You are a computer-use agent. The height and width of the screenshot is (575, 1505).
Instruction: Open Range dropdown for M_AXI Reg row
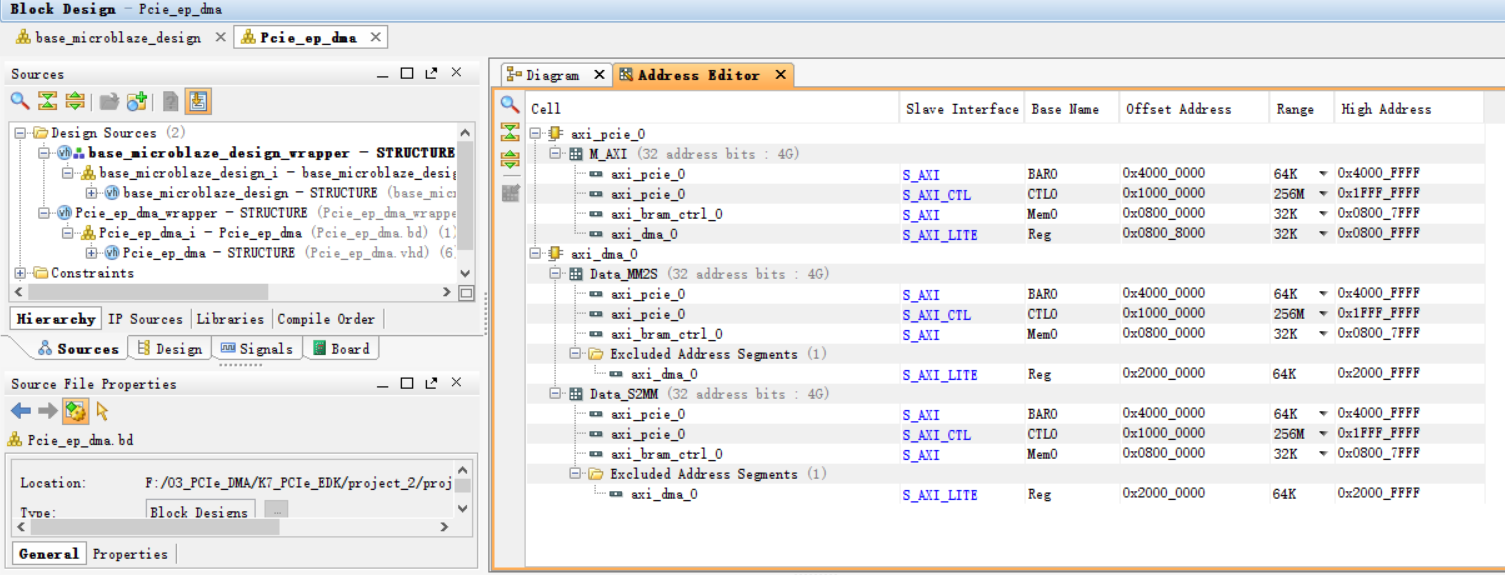click(1323, 234)
